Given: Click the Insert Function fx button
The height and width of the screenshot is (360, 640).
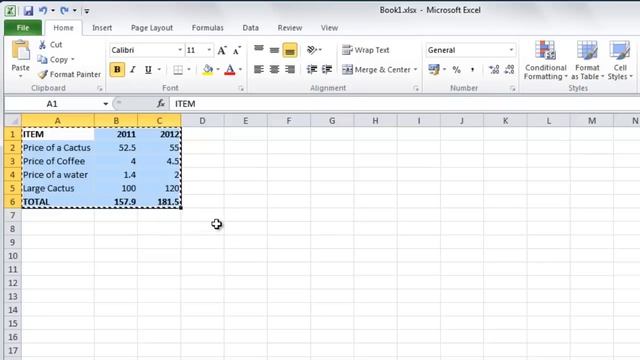Looking at the screenshot, I should [161, 104].
